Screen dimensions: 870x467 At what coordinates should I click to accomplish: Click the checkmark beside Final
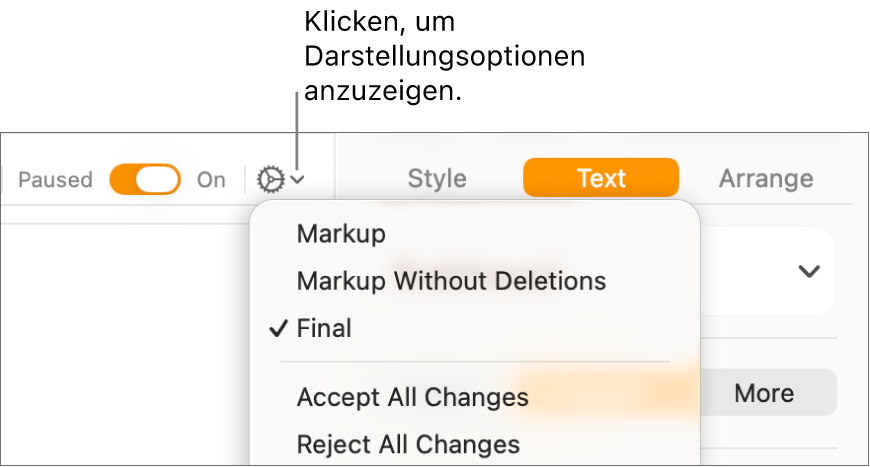click(279, 328)
